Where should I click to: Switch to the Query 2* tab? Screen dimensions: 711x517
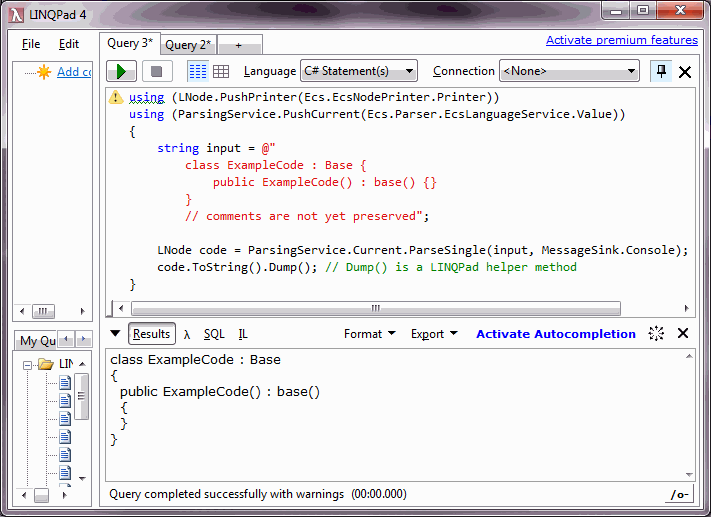pyautogui.click(x=188, y=45)
